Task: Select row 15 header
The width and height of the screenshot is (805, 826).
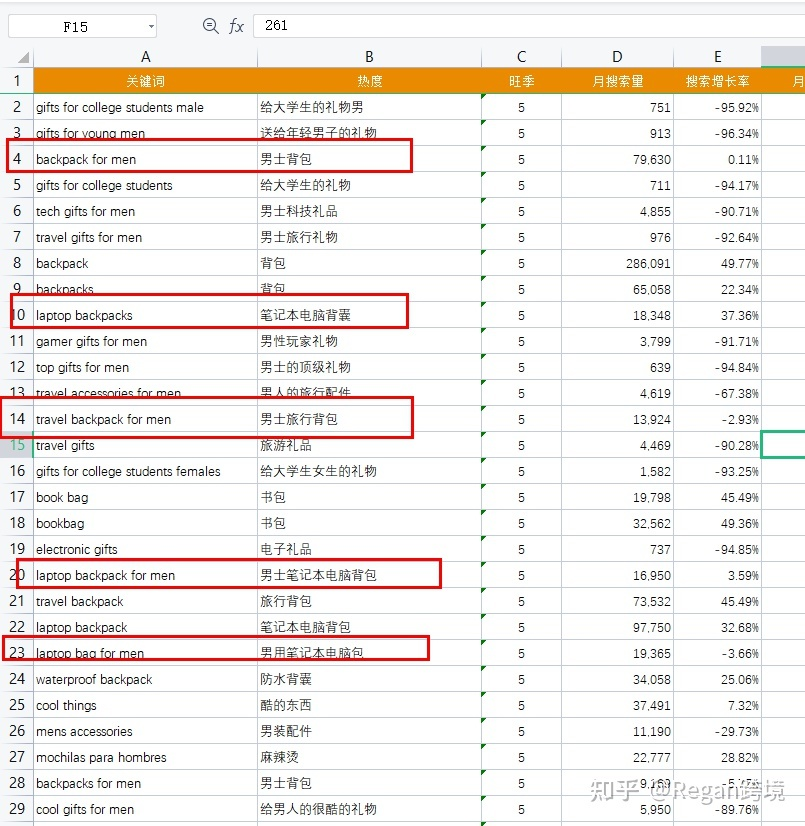Action: click(x=17, y=445)
